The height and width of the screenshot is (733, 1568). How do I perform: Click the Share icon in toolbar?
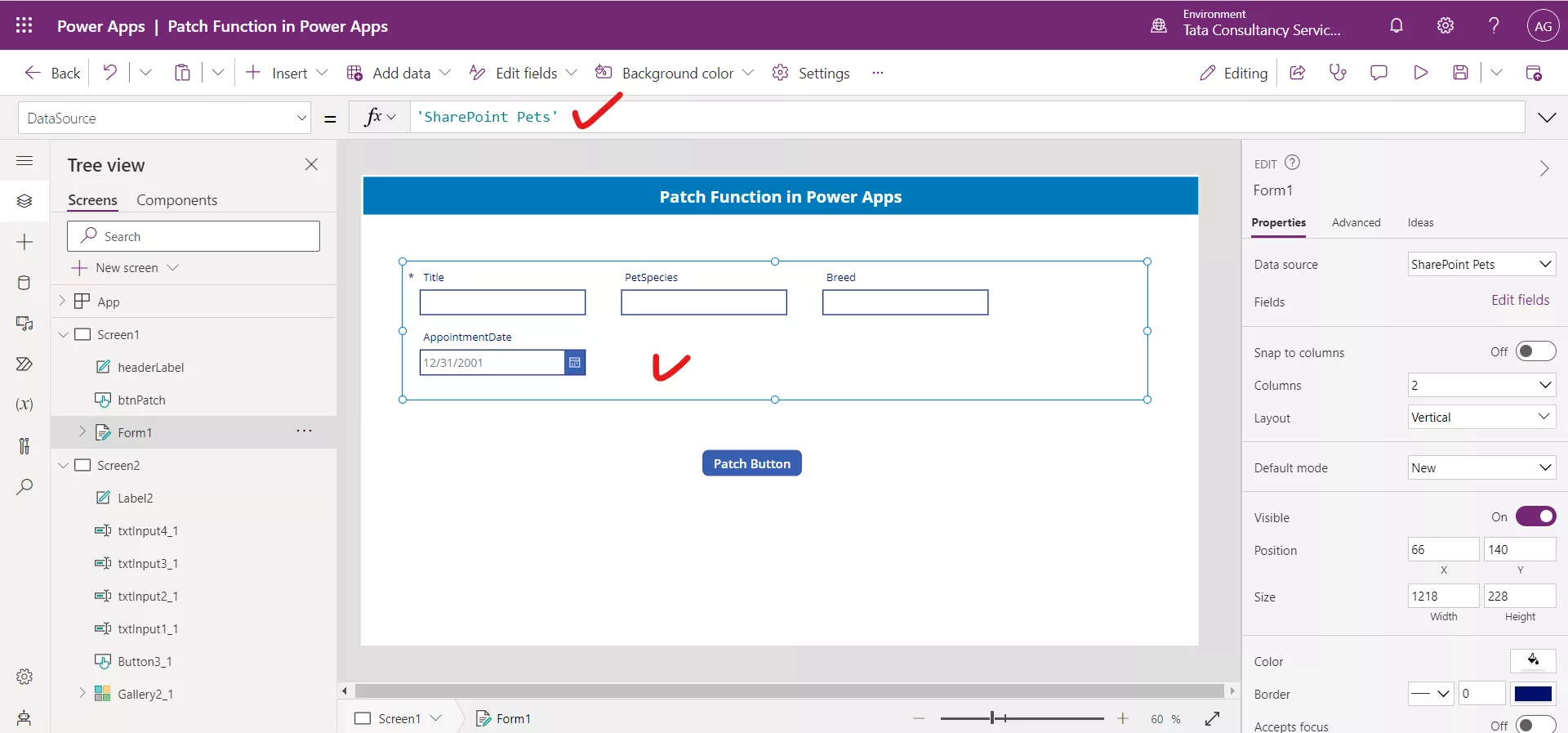click(1297, 73)
